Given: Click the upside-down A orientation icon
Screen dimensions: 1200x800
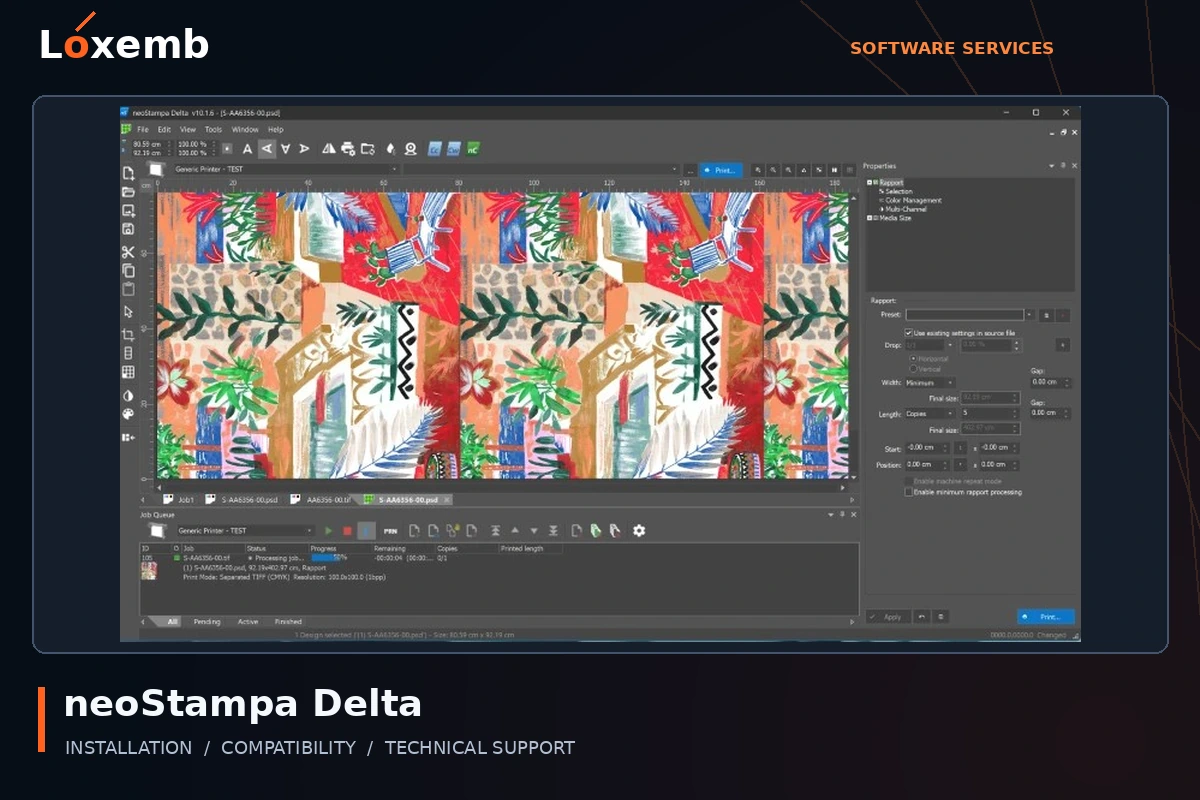Looking at the screenshot, I should [286, 149].
